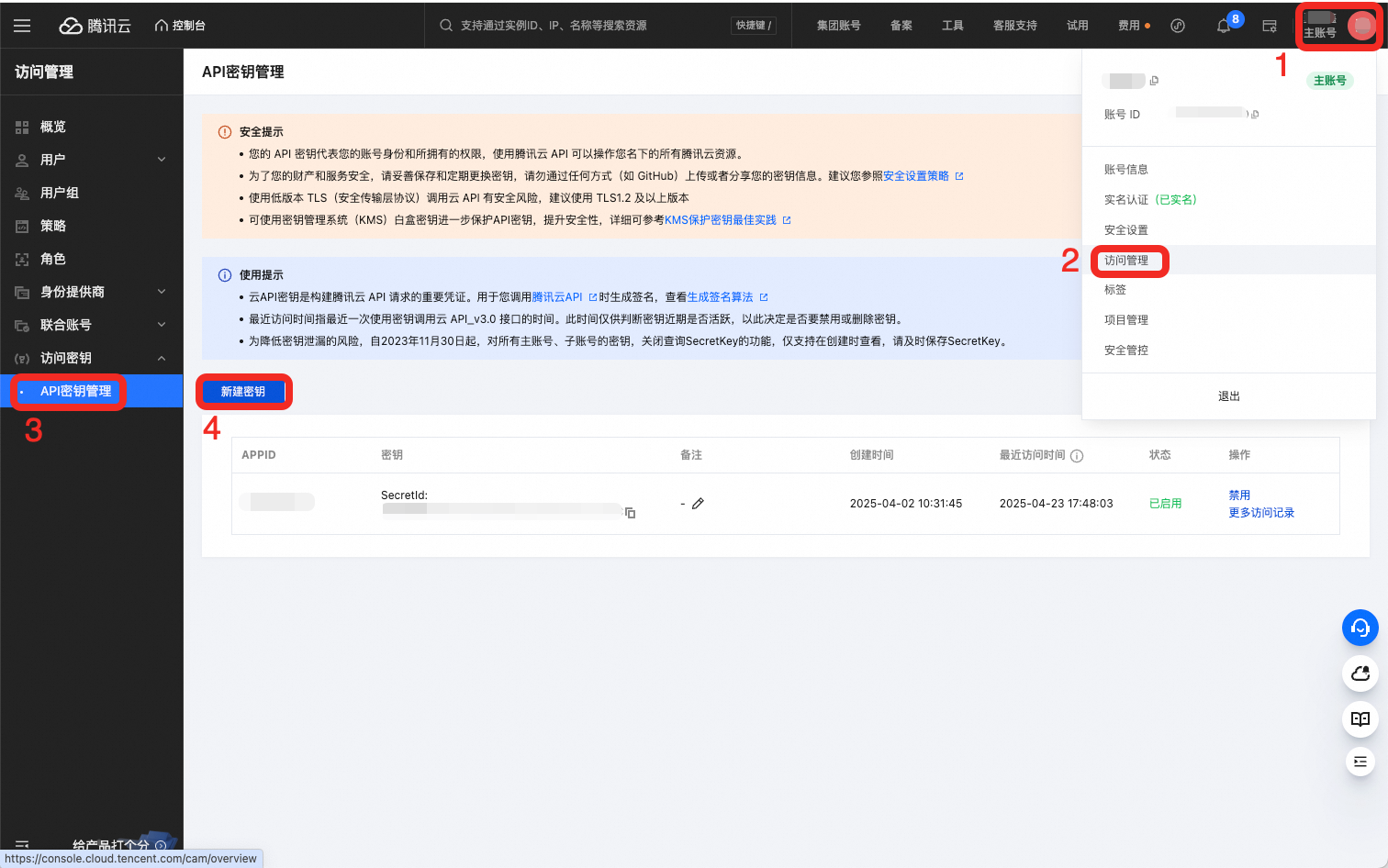This screenshot has height=868, width=1388.
Task: Collapse the sidebar via the bottom icon
Action: point(22,844)
